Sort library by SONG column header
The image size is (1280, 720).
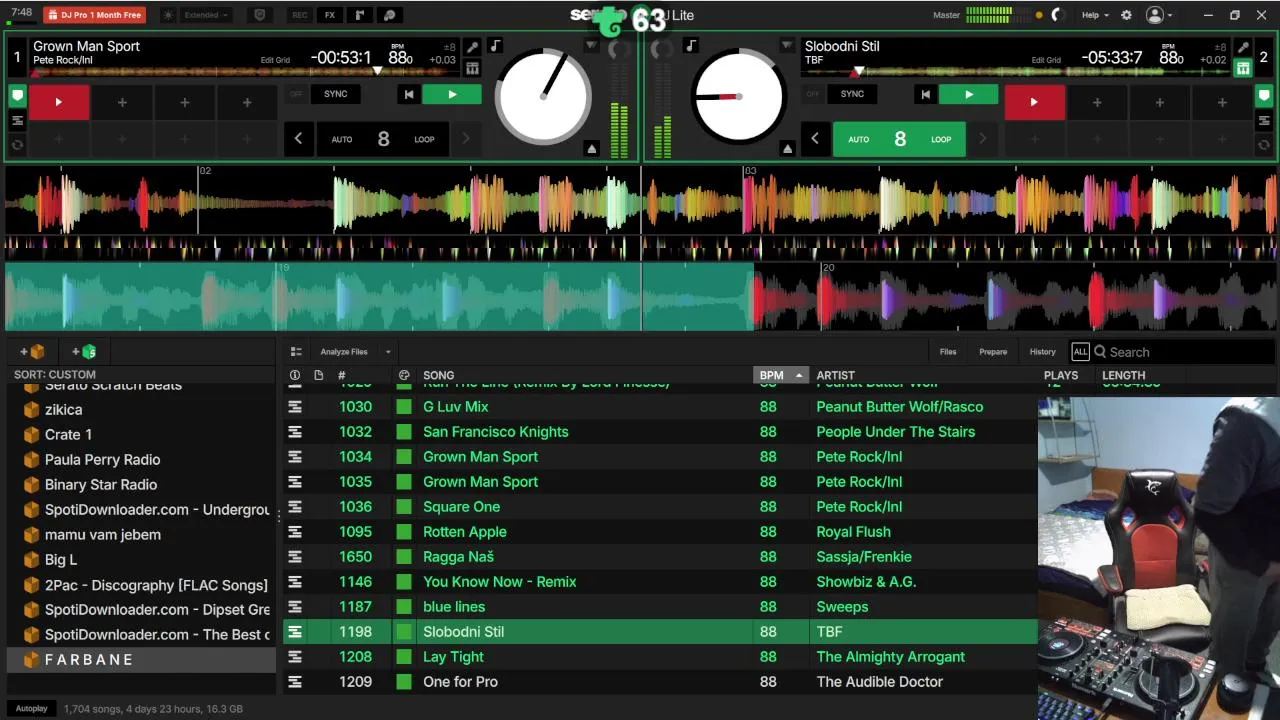point(438,375)
